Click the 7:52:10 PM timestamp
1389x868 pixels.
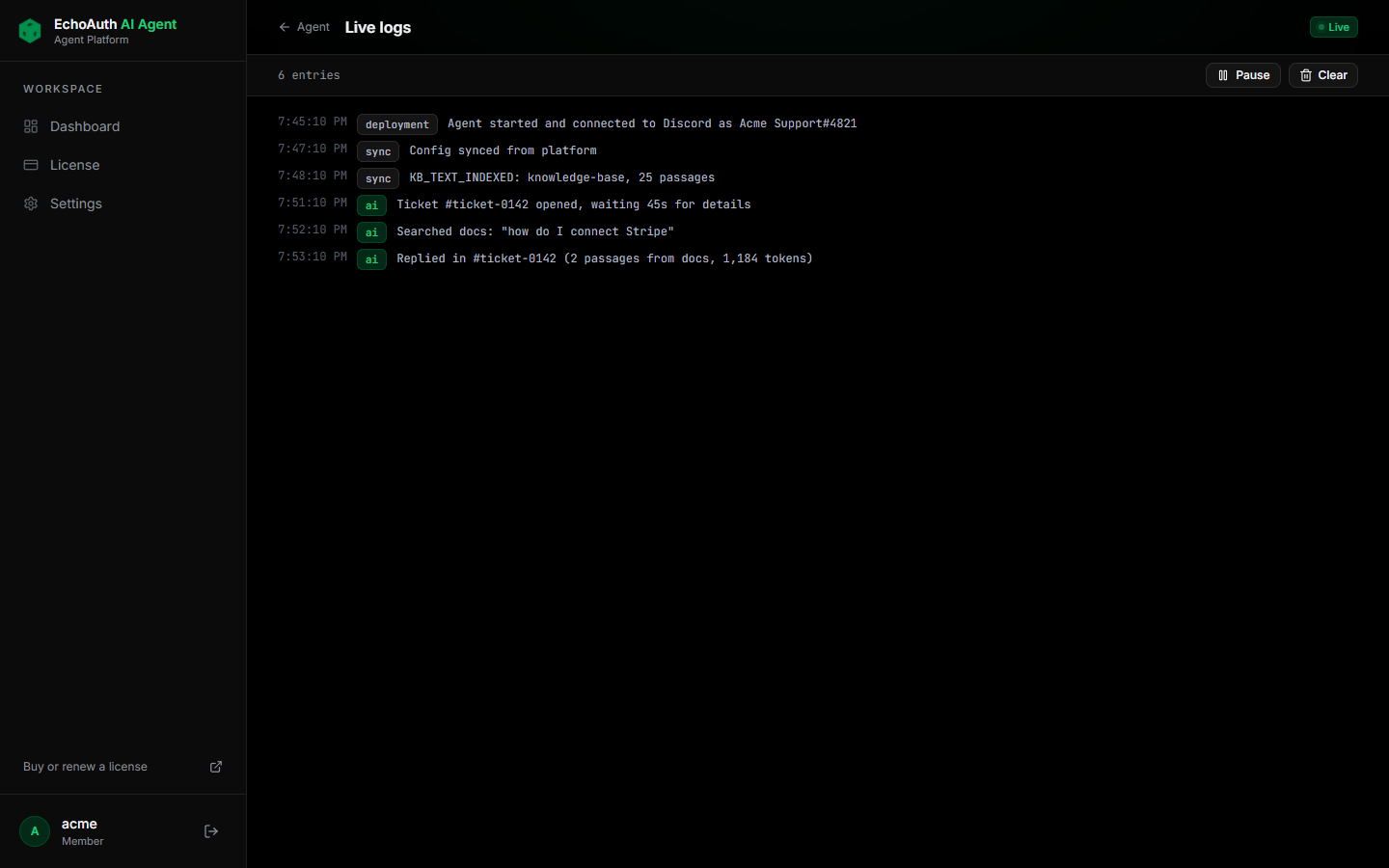(313, 230)
